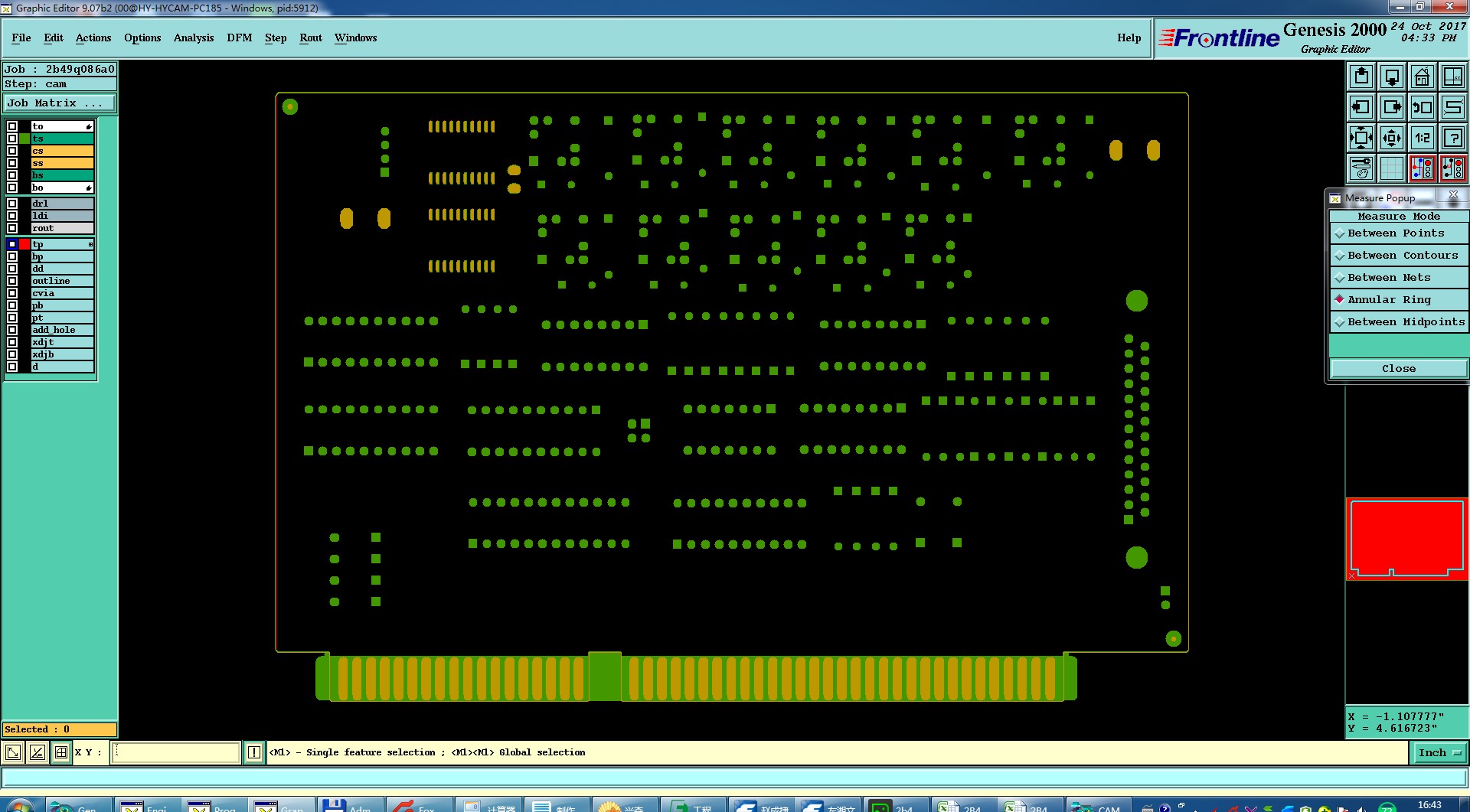Image resolution: width=1470 pixels, height=812 pixels.
Task: Click the red color swatch of 'tp'
Action: coord(24,244)
